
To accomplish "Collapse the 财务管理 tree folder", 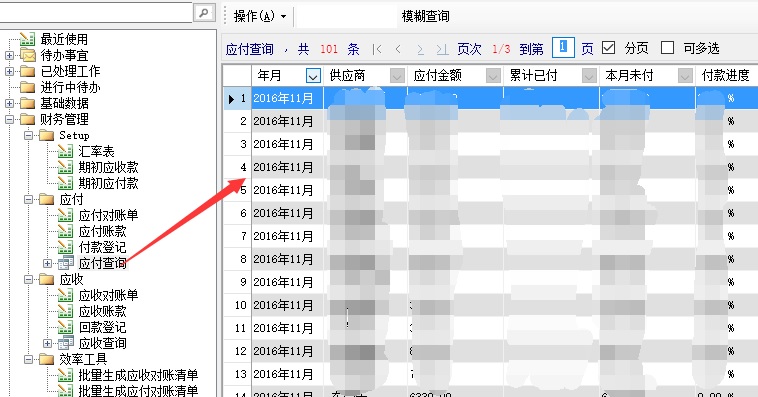I will pos(9,119).
